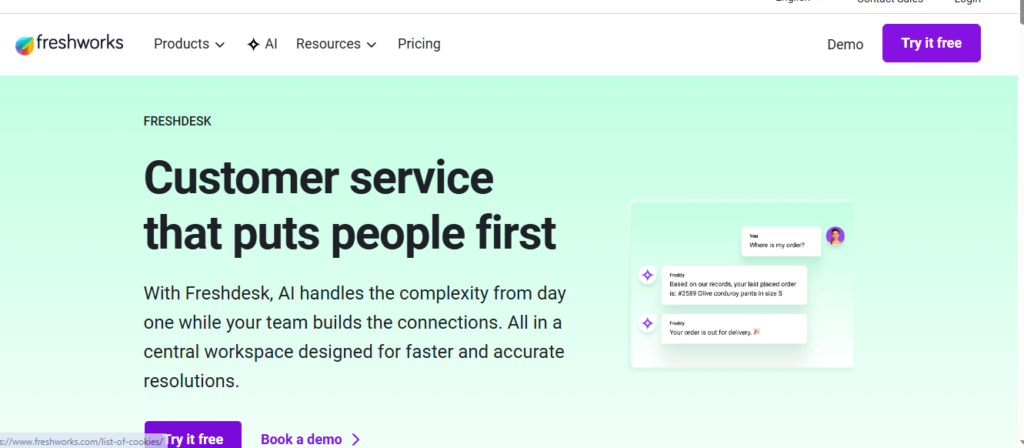Click the header Try it free button

click(x=931, y=43)
